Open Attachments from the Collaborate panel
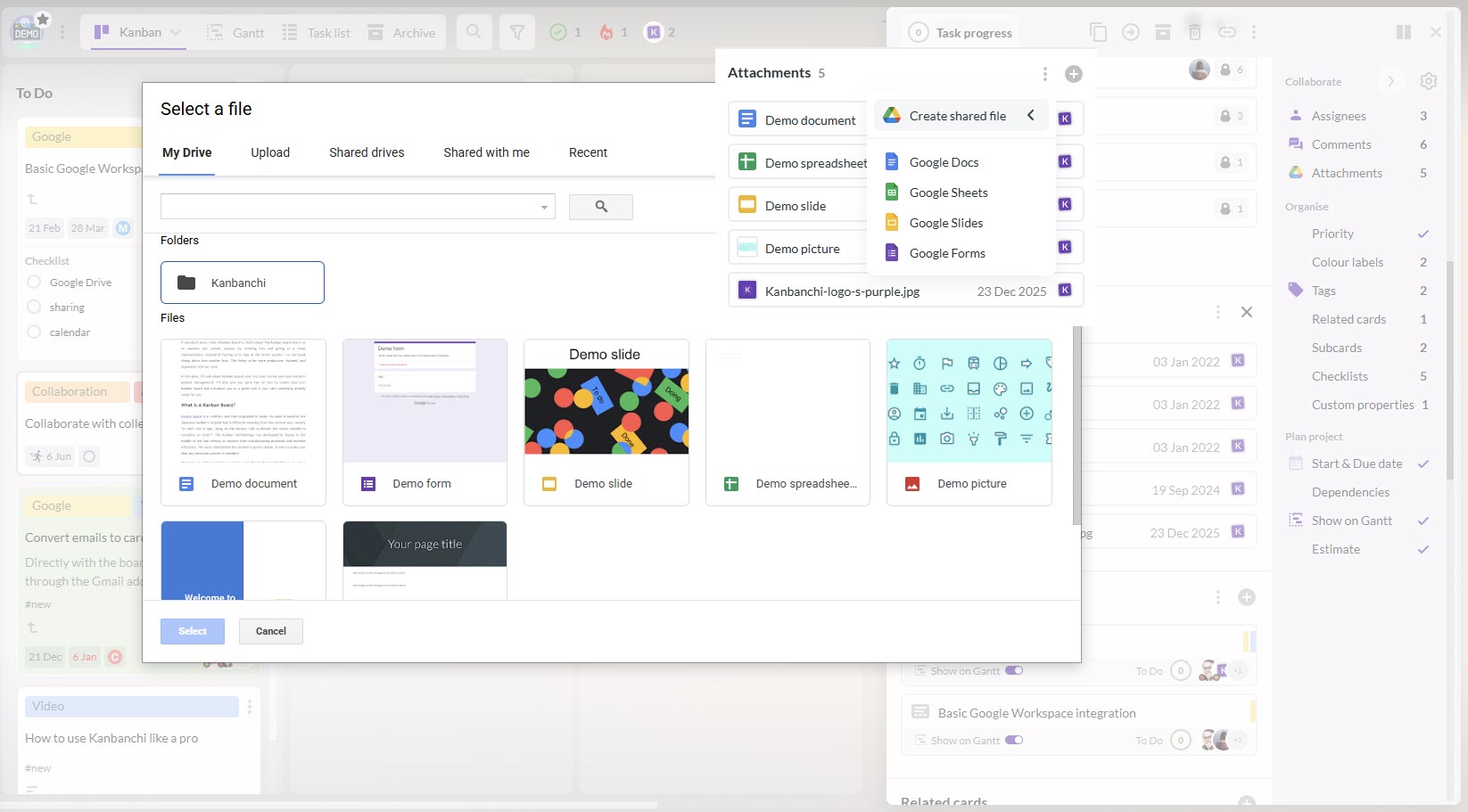Viewport: 1468px width, 812px height. [1346, 172]
